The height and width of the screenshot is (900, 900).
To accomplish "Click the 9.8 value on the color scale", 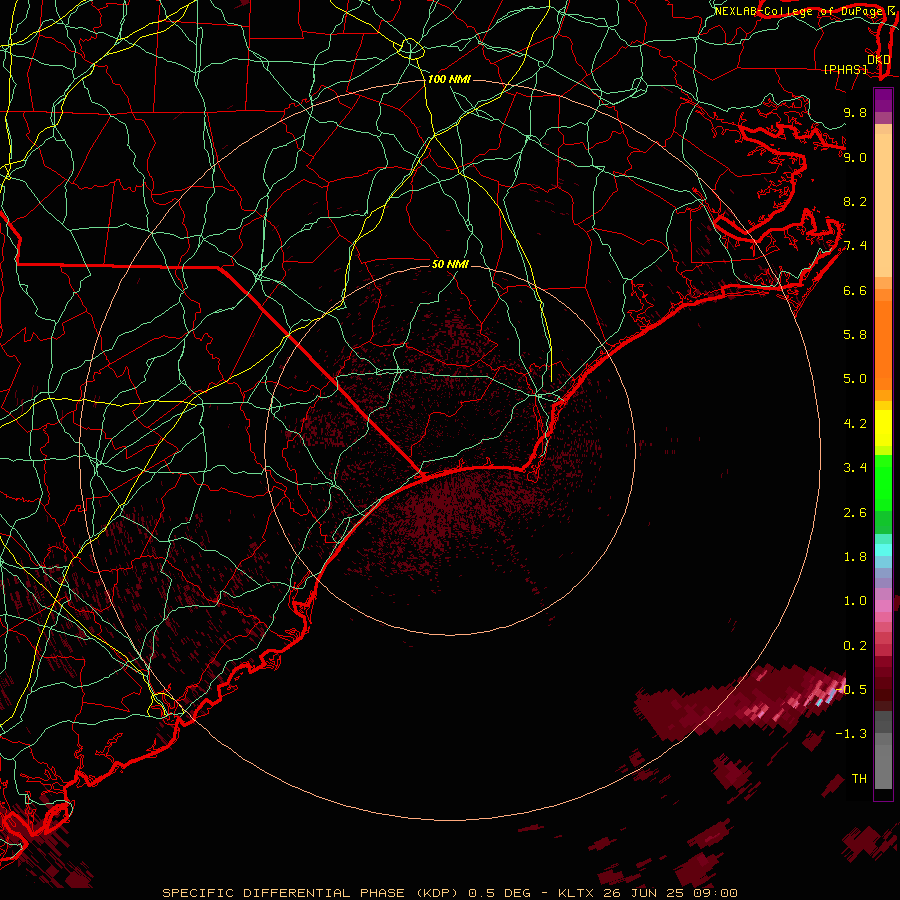I will tap(855, 112).
